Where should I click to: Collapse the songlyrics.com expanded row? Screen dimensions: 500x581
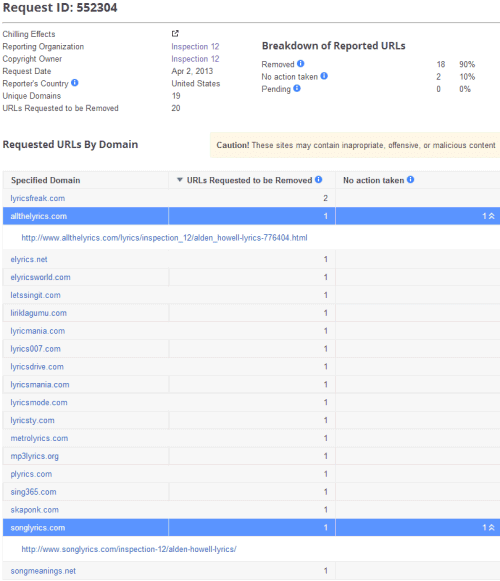coord(491,527)
